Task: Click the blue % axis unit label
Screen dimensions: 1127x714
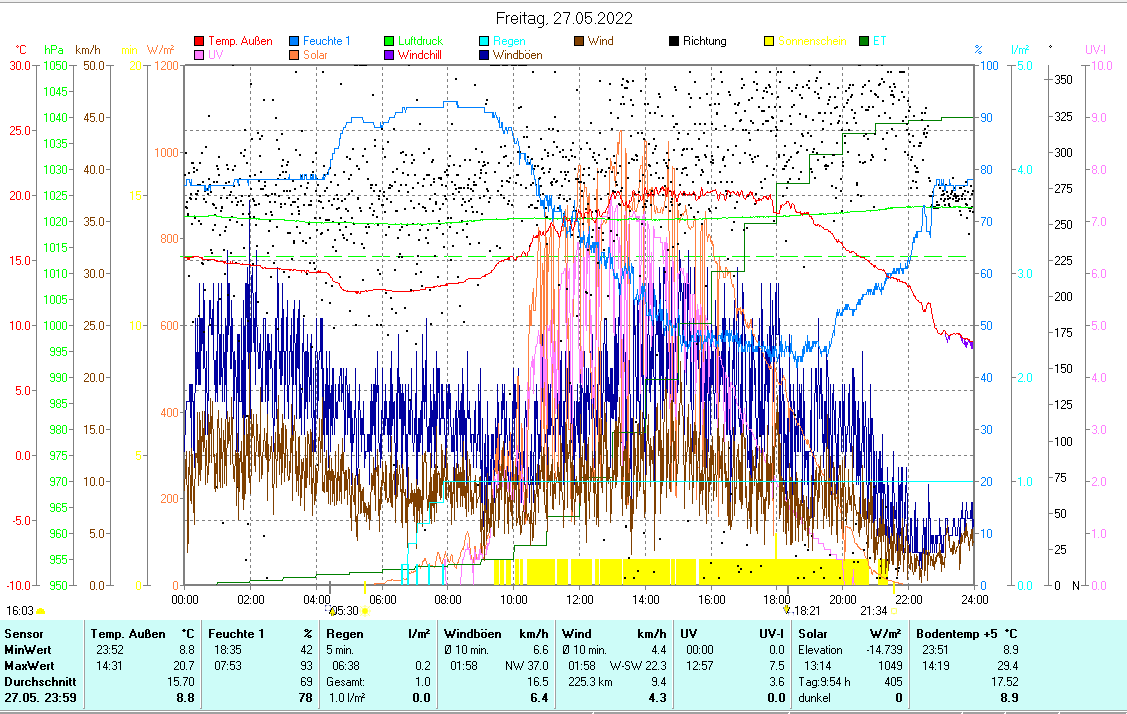Action: (978, 50)
